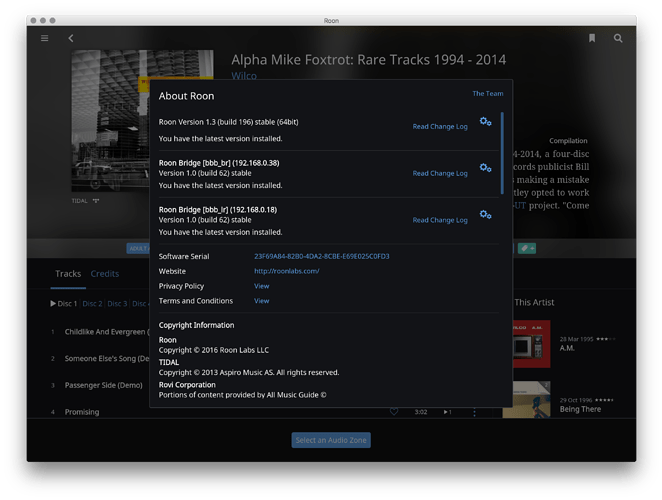662x500 pixels.
Task: Click the software serial number link
Action: click(x=322, y=256)
